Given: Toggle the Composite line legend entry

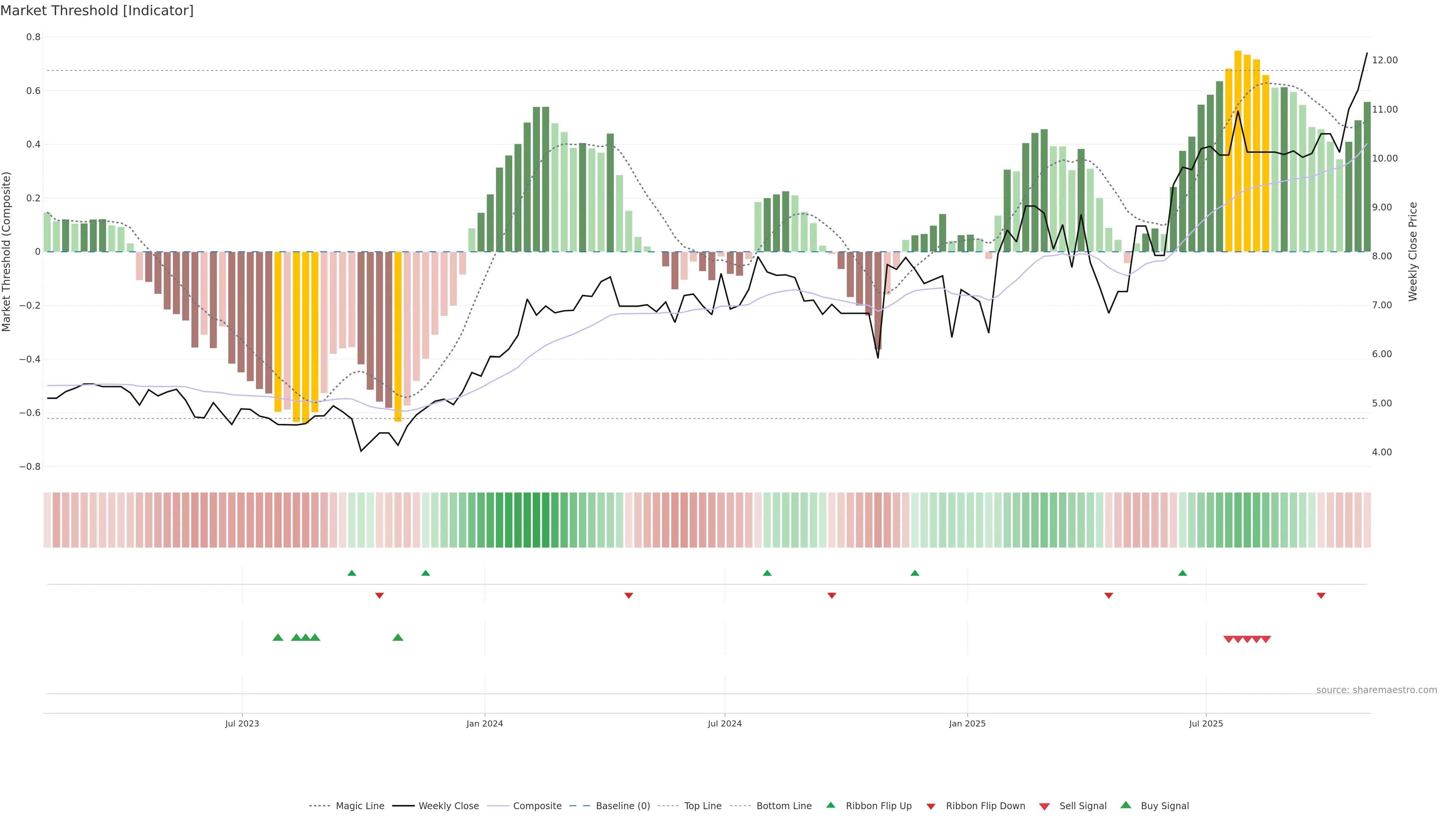Looking at the screenshot, I should [x=537, y=806].
